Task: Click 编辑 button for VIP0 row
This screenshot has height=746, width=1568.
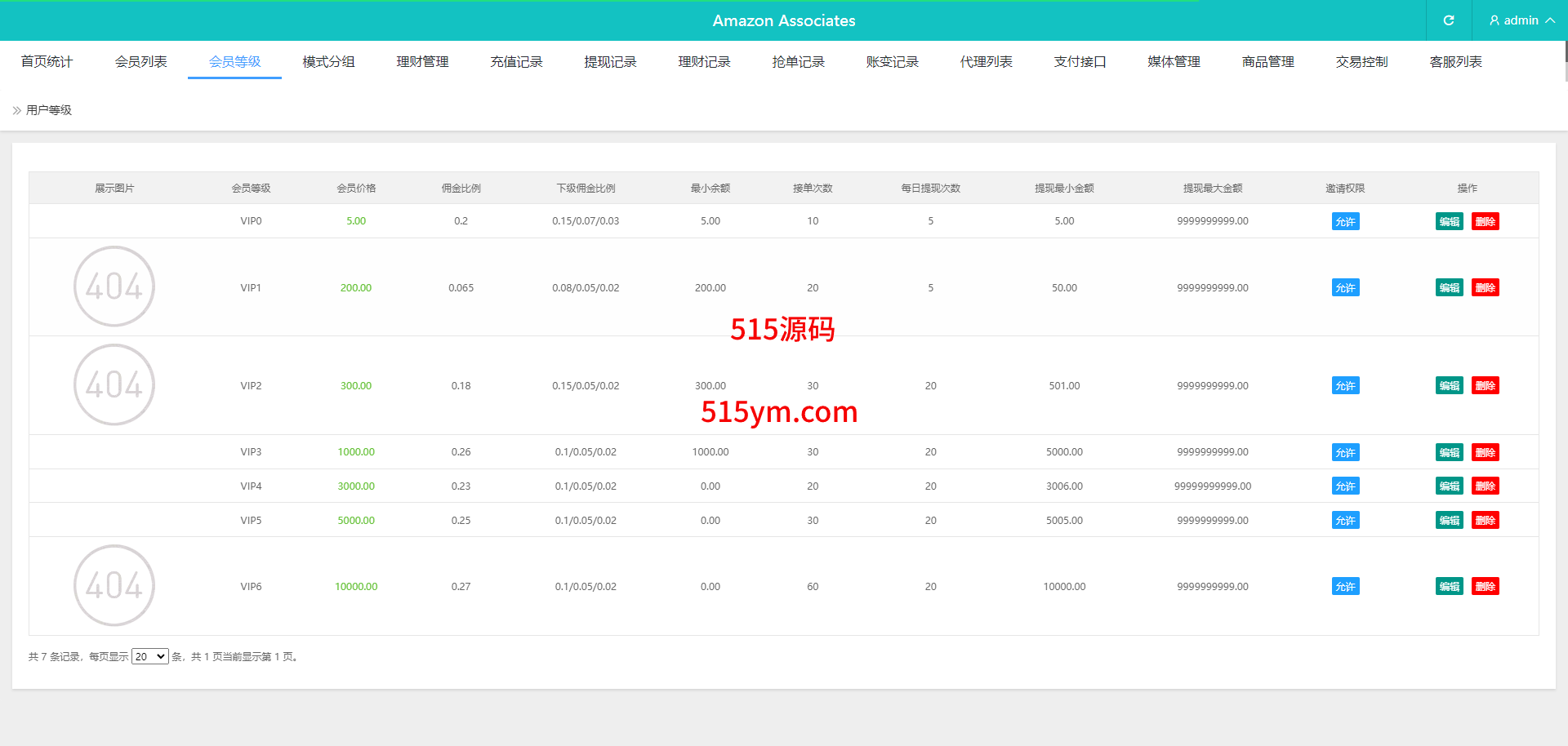Action: pyautogui.click(x=1449, y=221)
